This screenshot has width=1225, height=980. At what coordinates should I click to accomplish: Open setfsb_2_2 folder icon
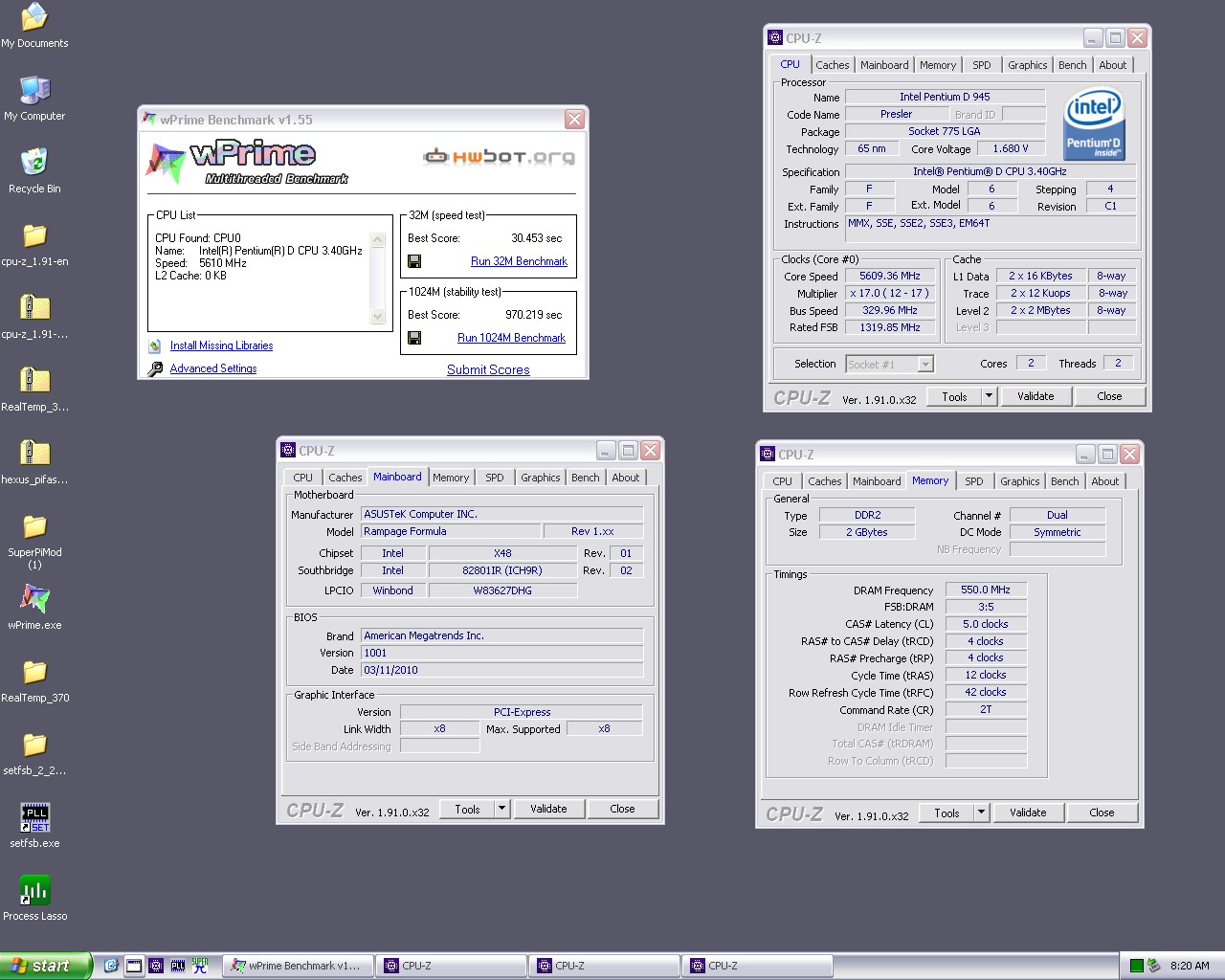click(34, 745)
